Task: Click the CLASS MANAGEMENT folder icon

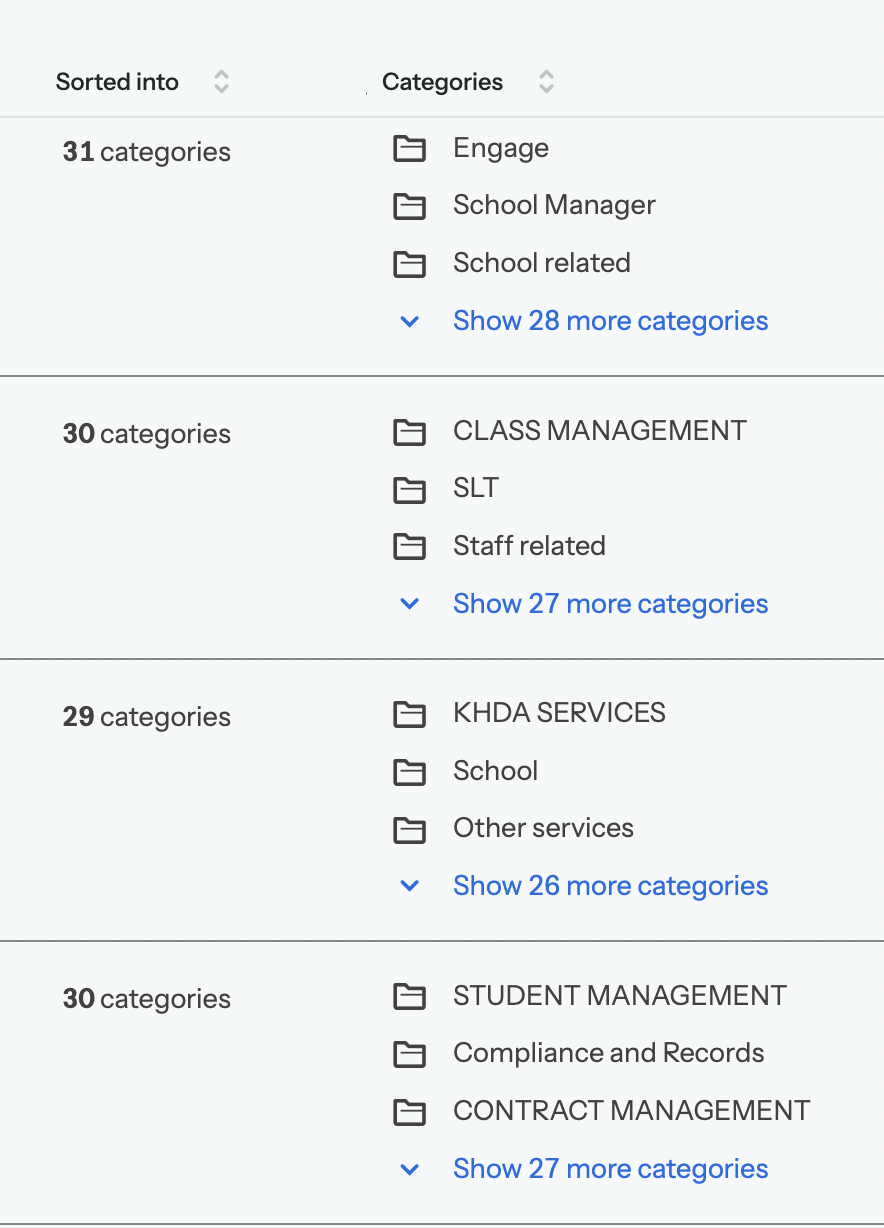Action: point(409,432)
